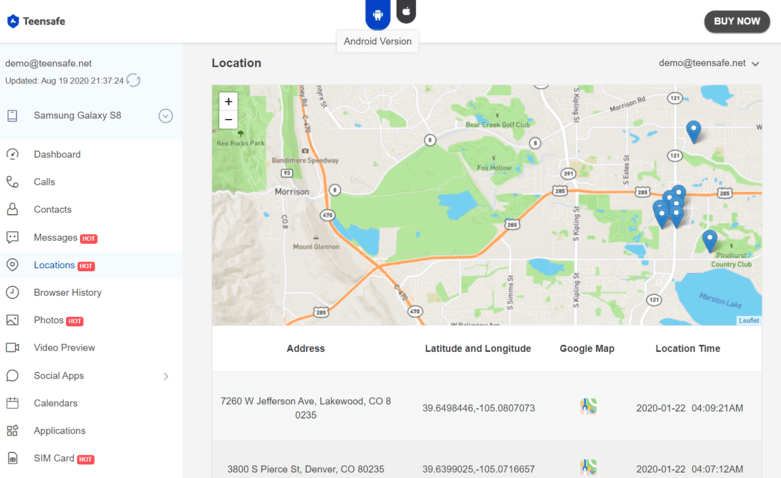Select the northernmost blue map marker
Screen dimensions: 781x478
693,131
